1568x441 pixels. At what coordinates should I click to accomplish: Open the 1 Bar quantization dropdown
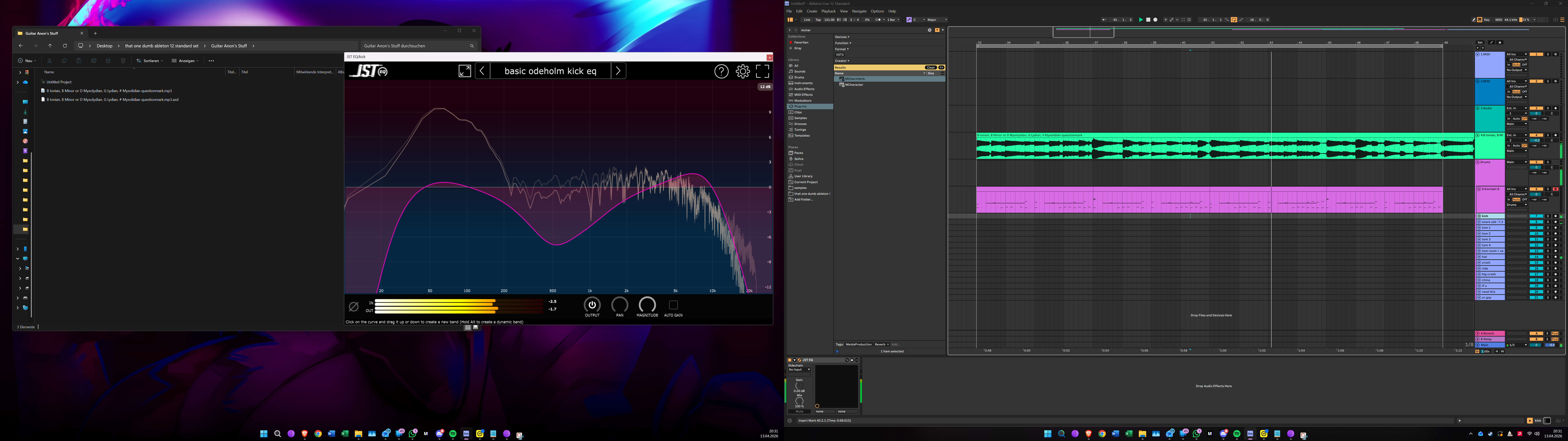click(893, 19)
